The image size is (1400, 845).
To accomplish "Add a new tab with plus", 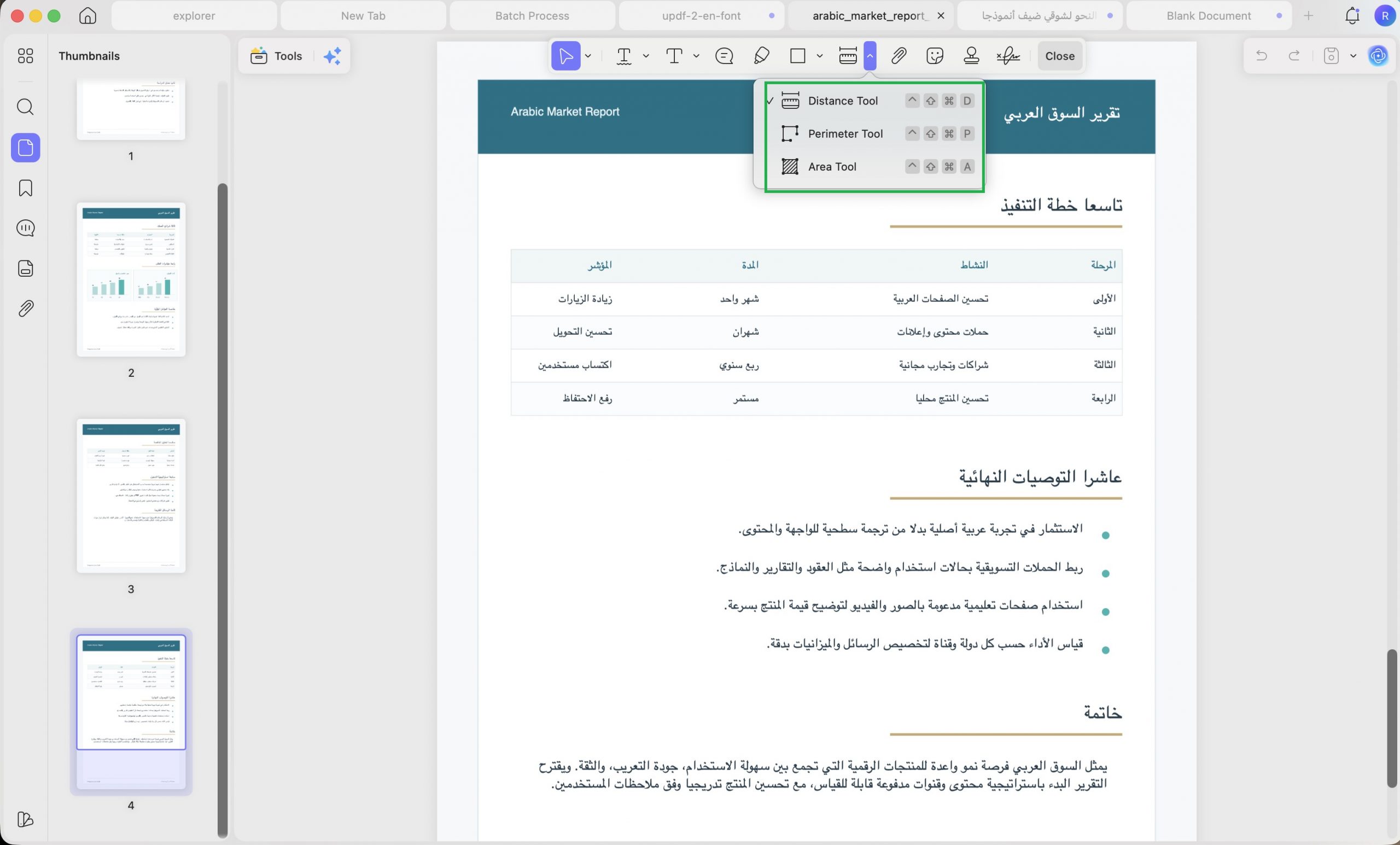I will tap(1309, 16).
